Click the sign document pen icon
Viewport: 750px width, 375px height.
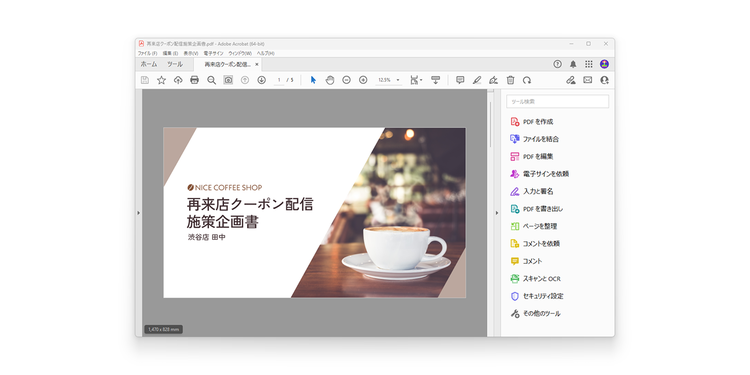click(x=494, y=80)
